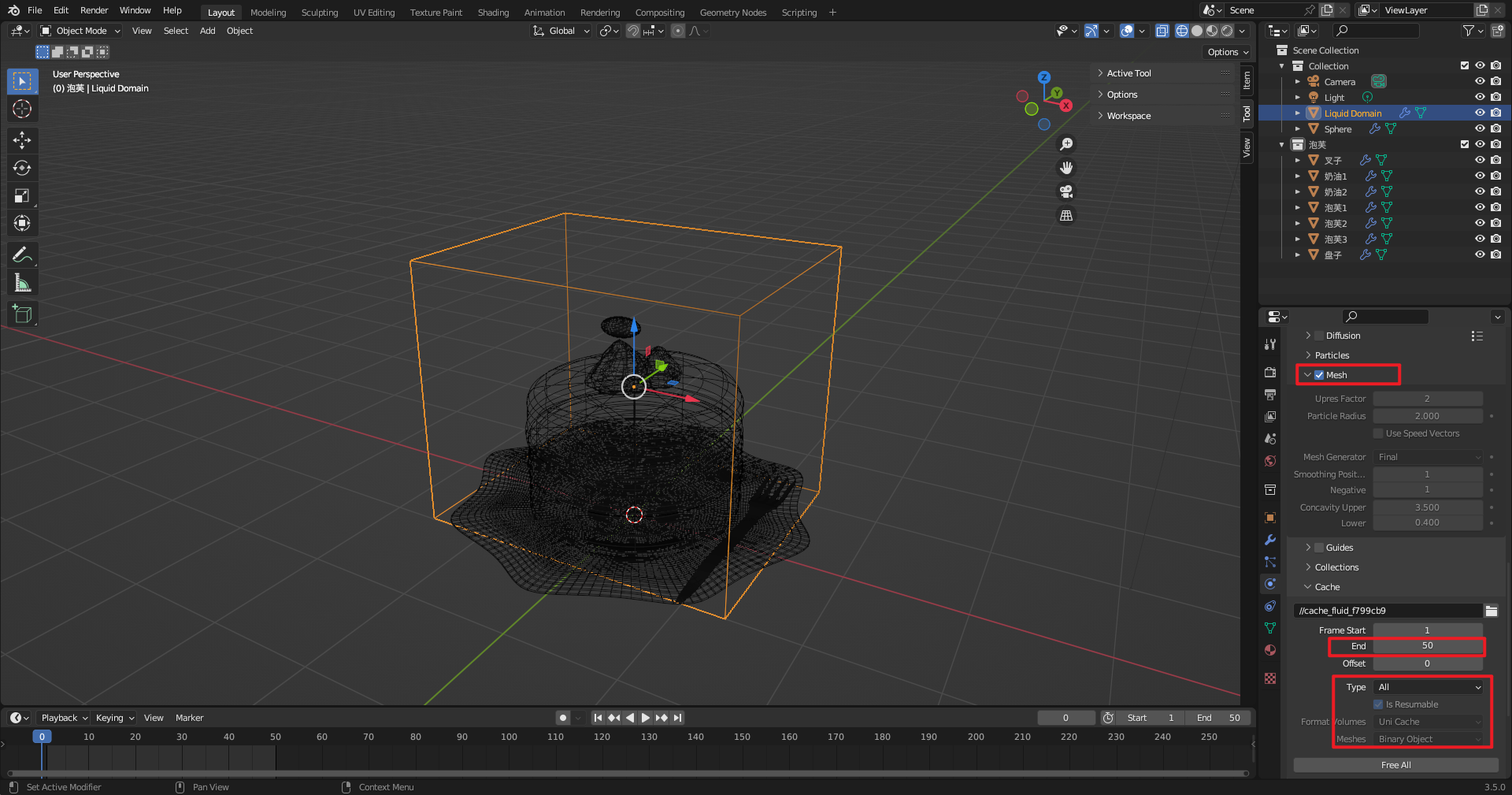Open Mesh Generator Final dropdown

point(1428,457)
